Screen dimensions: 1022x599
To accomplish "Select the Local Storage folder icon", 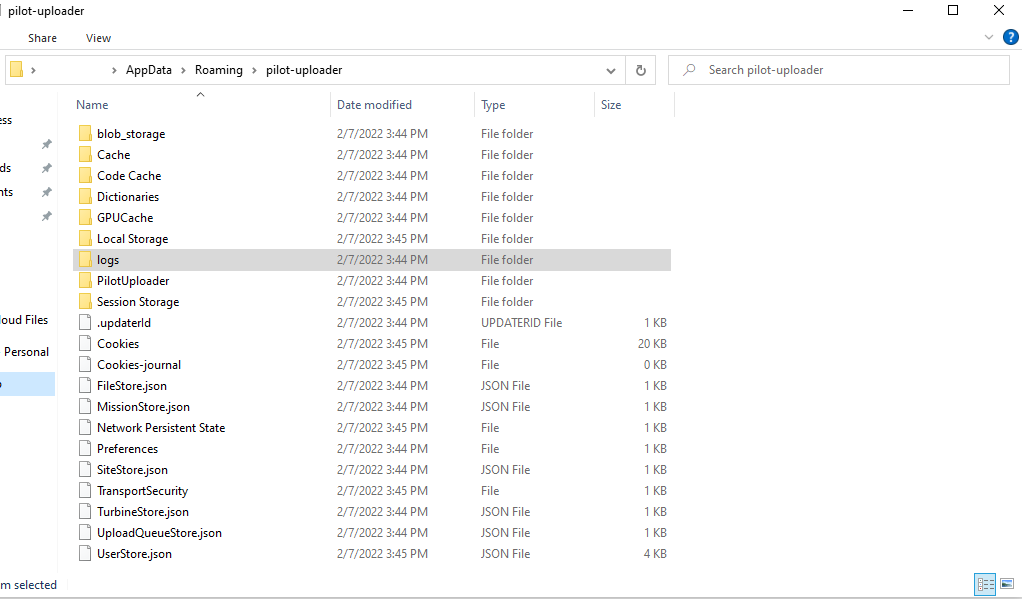I will tap(85, 239).
